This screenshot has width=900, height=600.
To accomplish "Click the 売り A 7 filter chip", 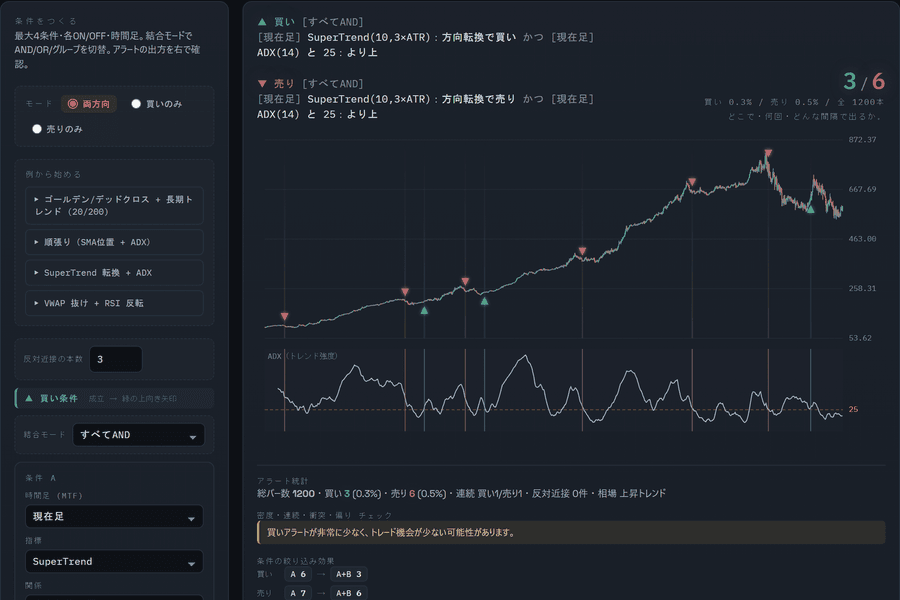I will coord(298,593).
